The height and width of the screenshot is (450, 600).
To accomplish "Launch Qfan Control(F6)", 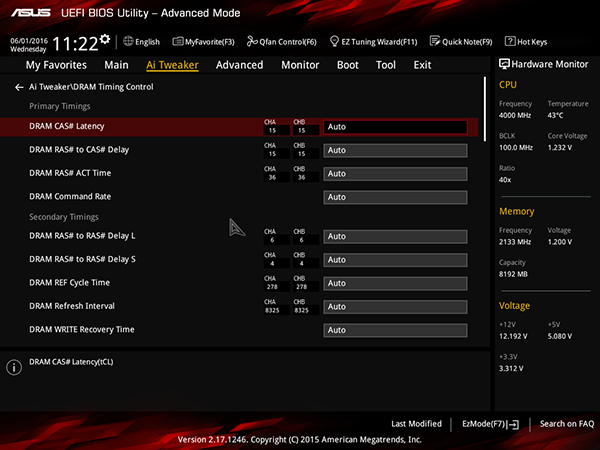I will [x=288, y=42].
